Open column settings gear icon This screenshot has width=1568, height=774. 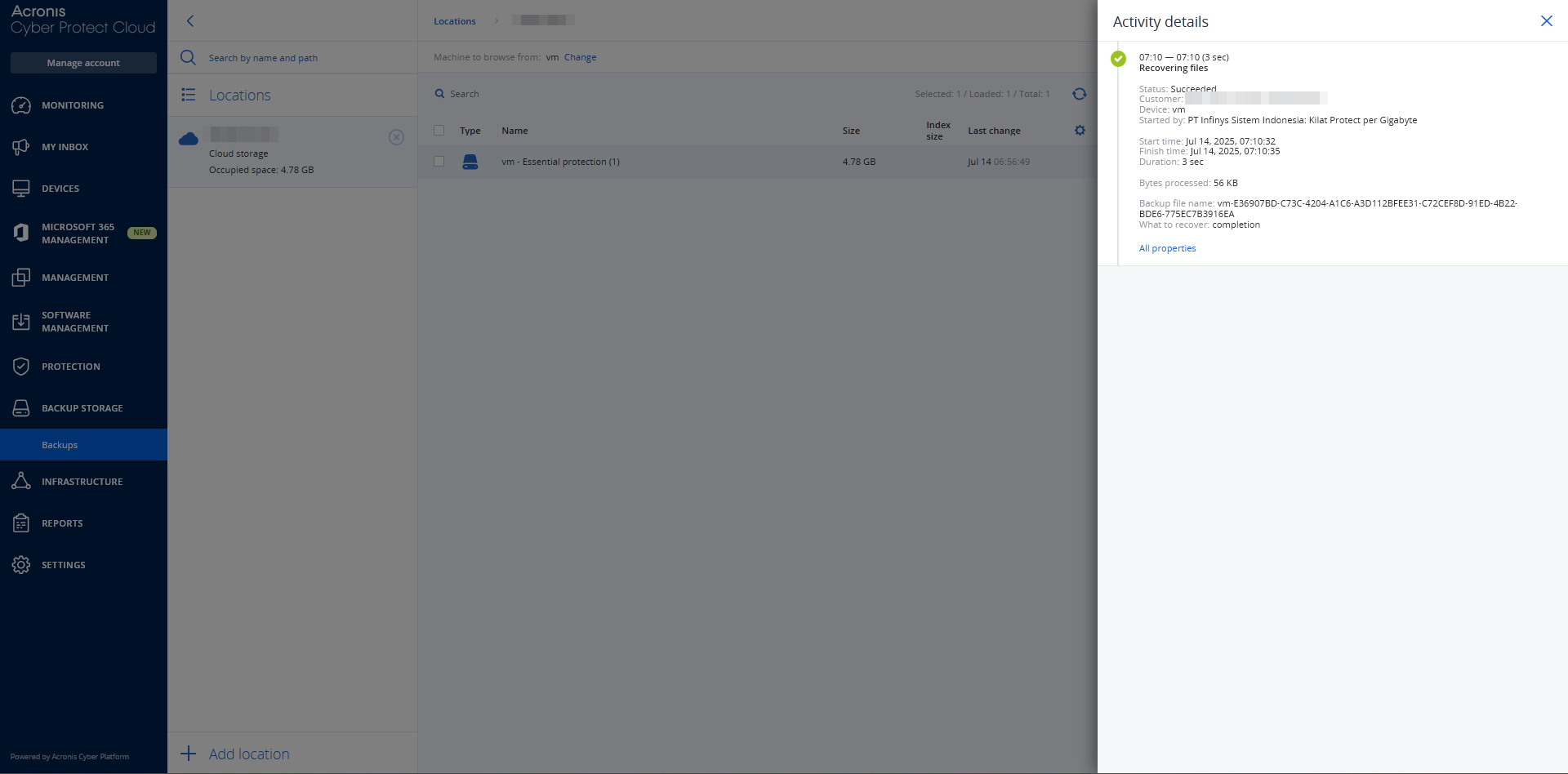(1080, 131)
